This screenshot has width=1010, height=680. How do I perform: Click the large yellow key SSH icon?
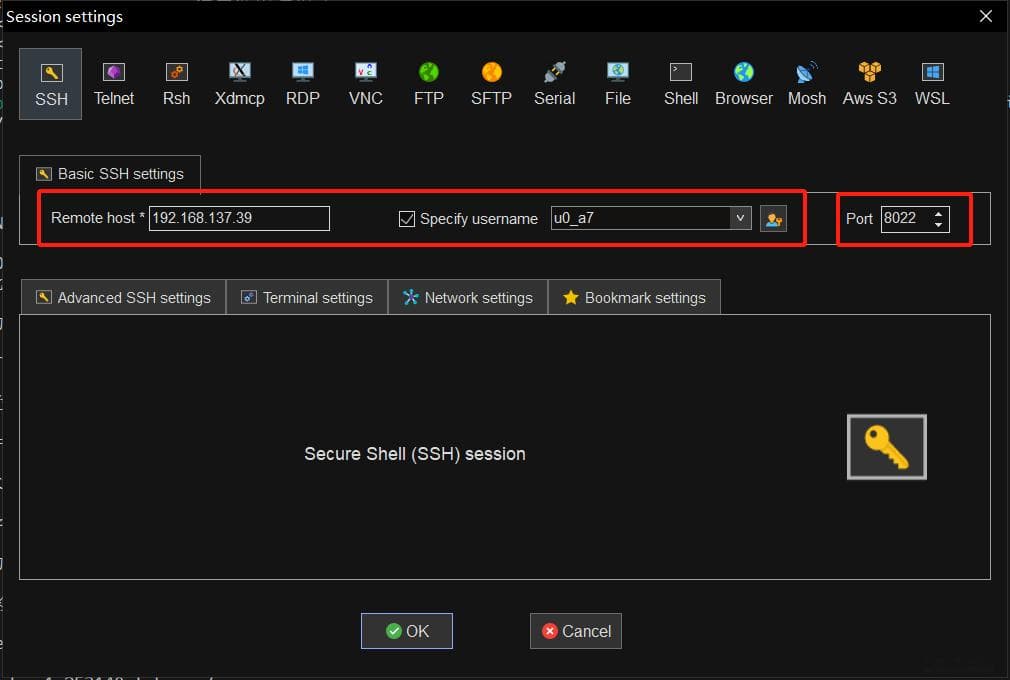click(887, 447)
